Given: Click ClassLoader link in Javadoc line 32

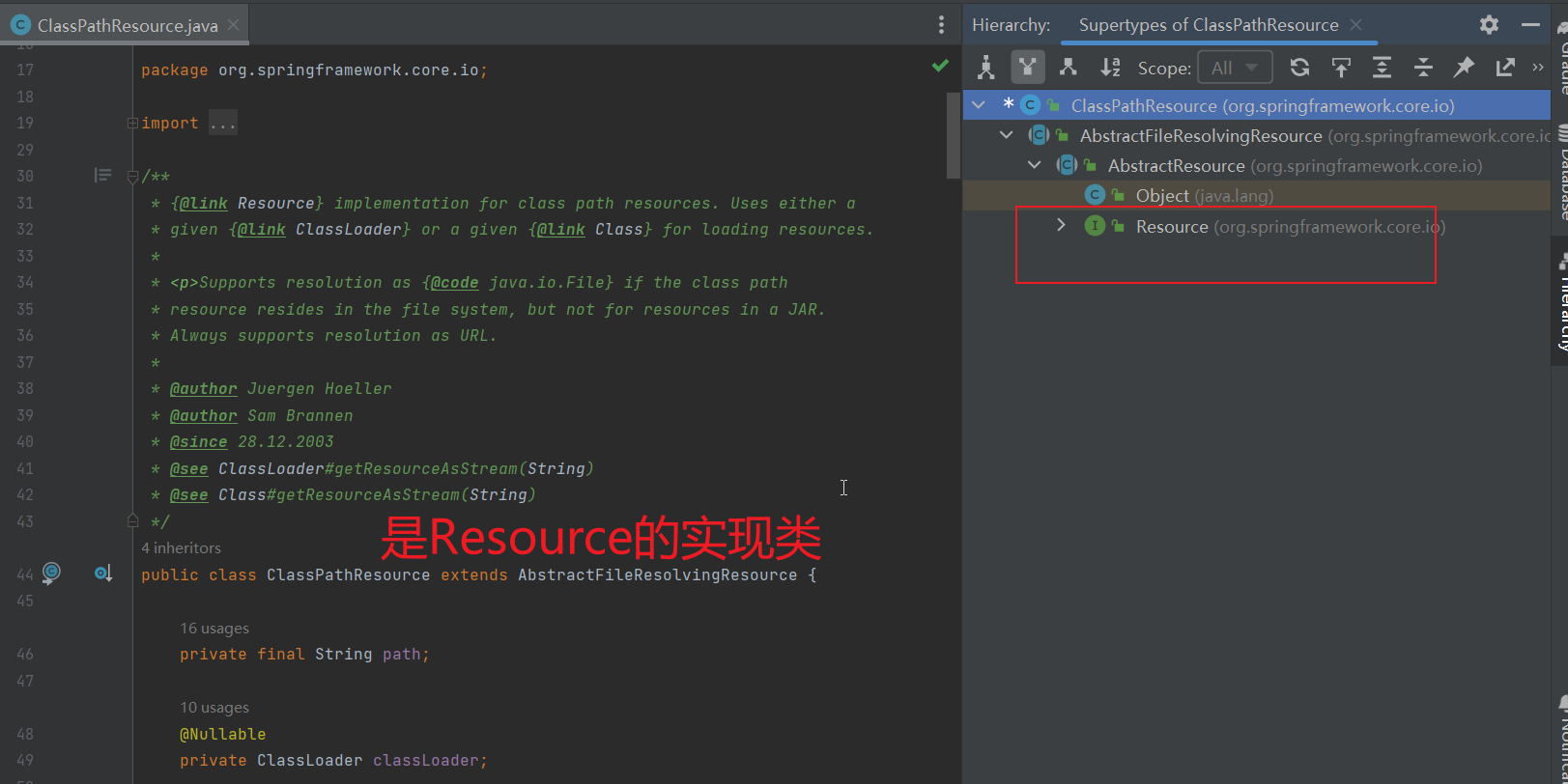Looking at the screenshot, I should [348, 229].
